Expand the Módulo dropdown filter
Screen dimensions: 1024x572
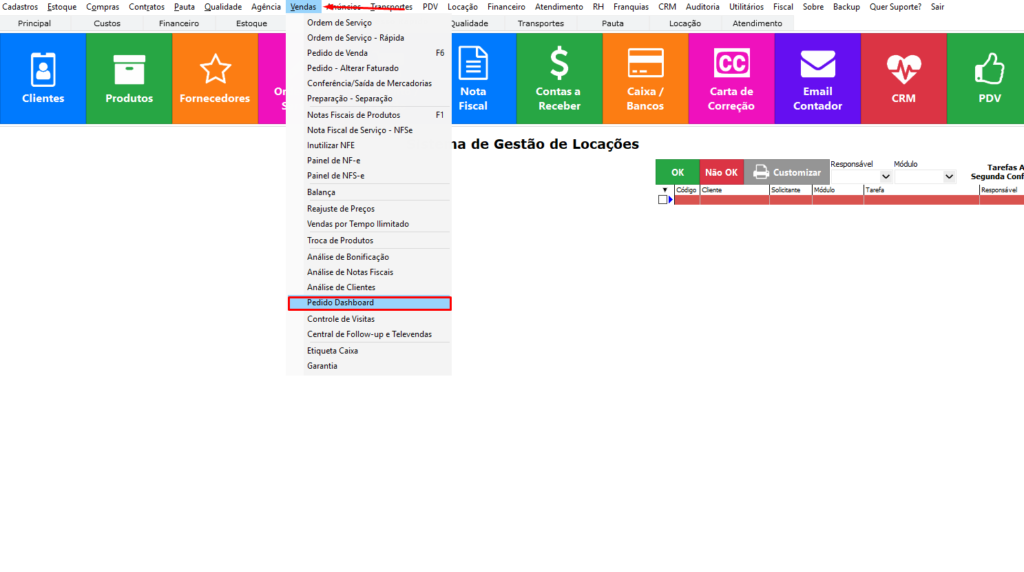[949, 177]
